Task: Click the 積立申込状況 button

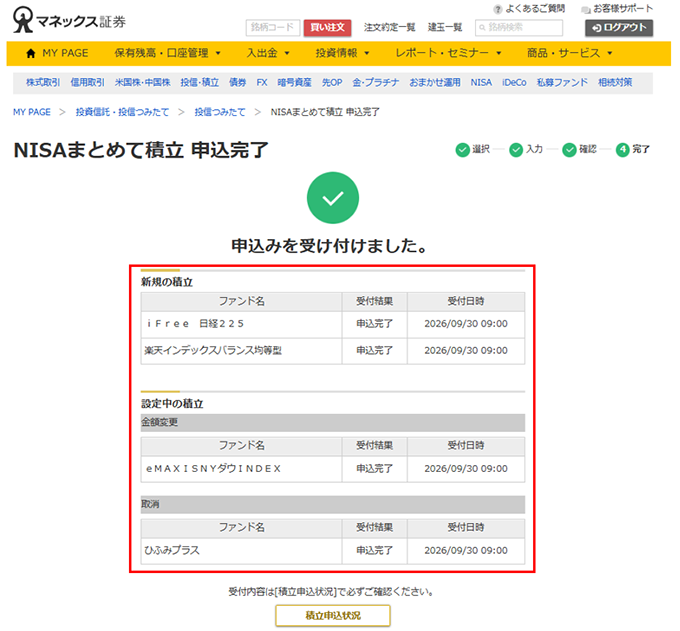Action: point(333,616)
